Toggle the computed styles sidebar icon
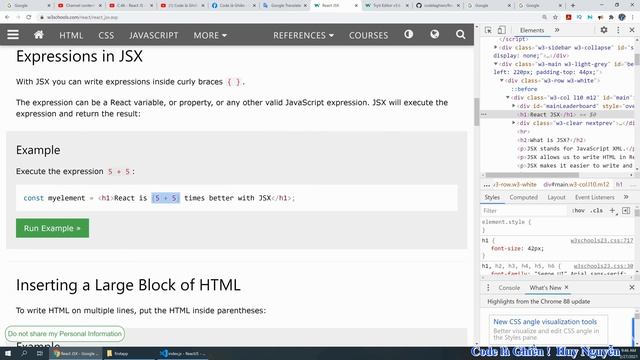640x360 pixels. [626, 211]
